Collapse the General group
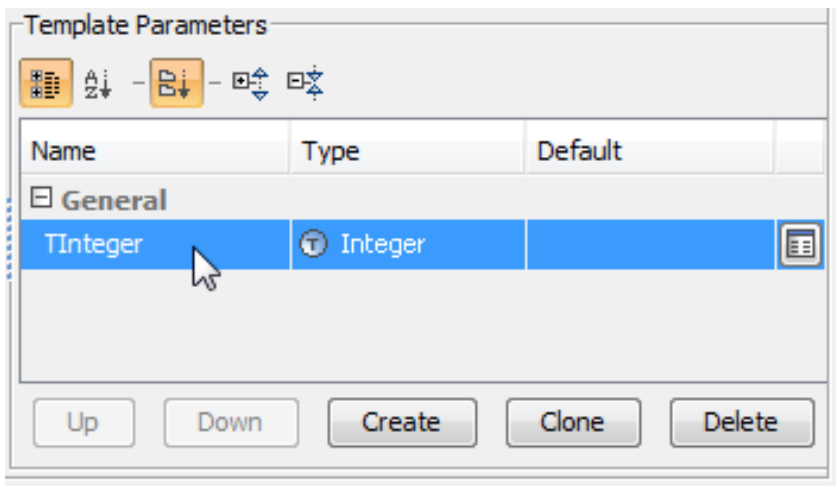Viewport: 838px width, 492px height. point(42,200)
